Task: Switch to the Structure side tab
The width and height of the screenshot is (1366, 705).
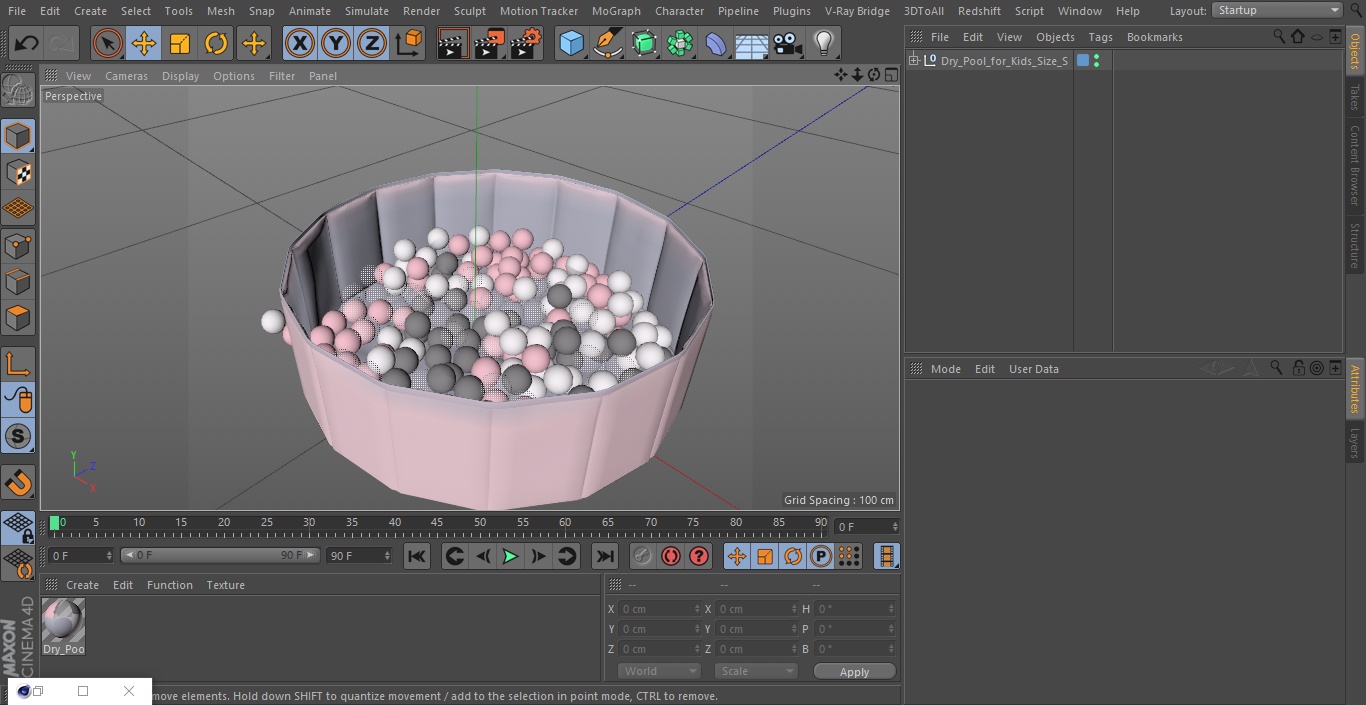Action: [1355, 246]
